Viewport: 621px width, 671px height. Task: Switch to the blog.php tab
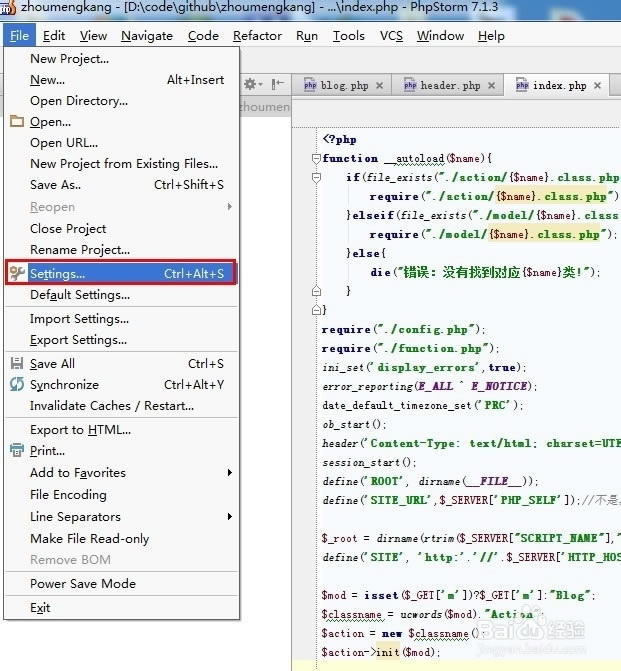pos(344,86)
